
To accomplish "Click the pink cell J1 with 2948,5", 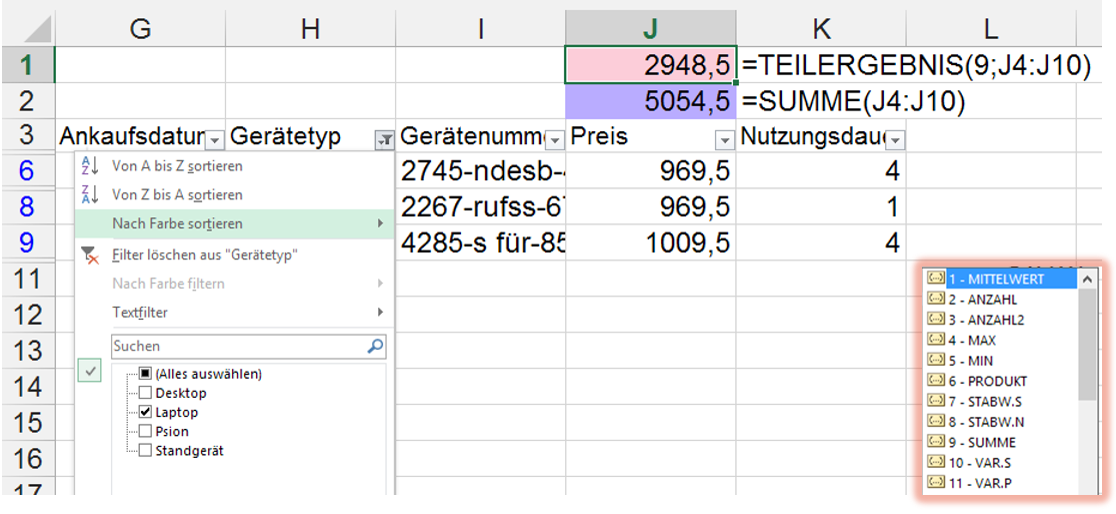I will click(650, 66).
